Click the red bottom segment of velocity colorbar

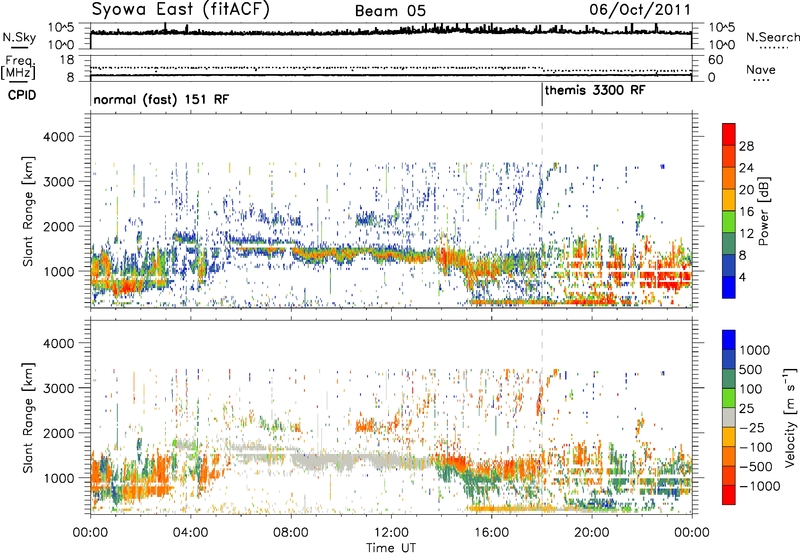click(x=729, y=495)
